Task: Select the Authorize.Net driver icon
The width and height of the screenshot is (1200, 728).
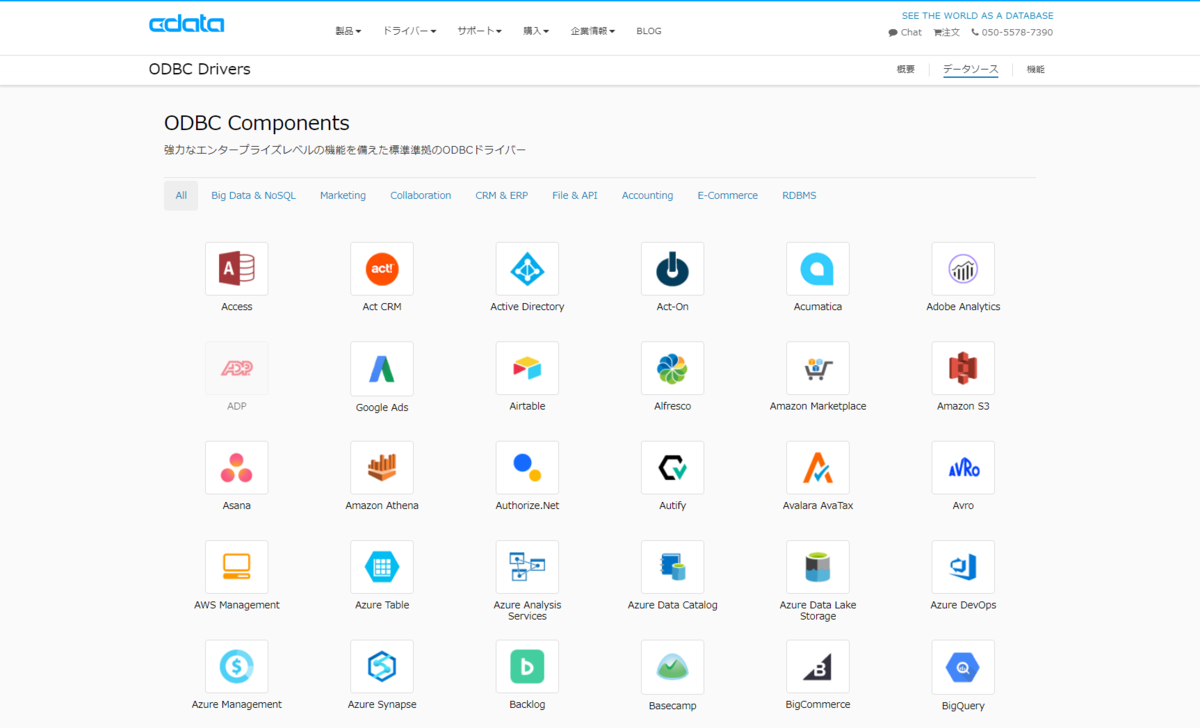Action: pyautogui.click(x=527, y=468)
